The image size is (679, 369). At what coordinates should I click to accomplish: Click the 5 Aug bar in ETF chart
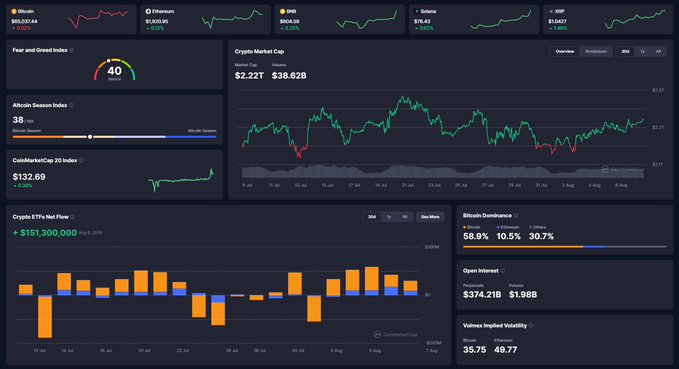click(372, 281)
